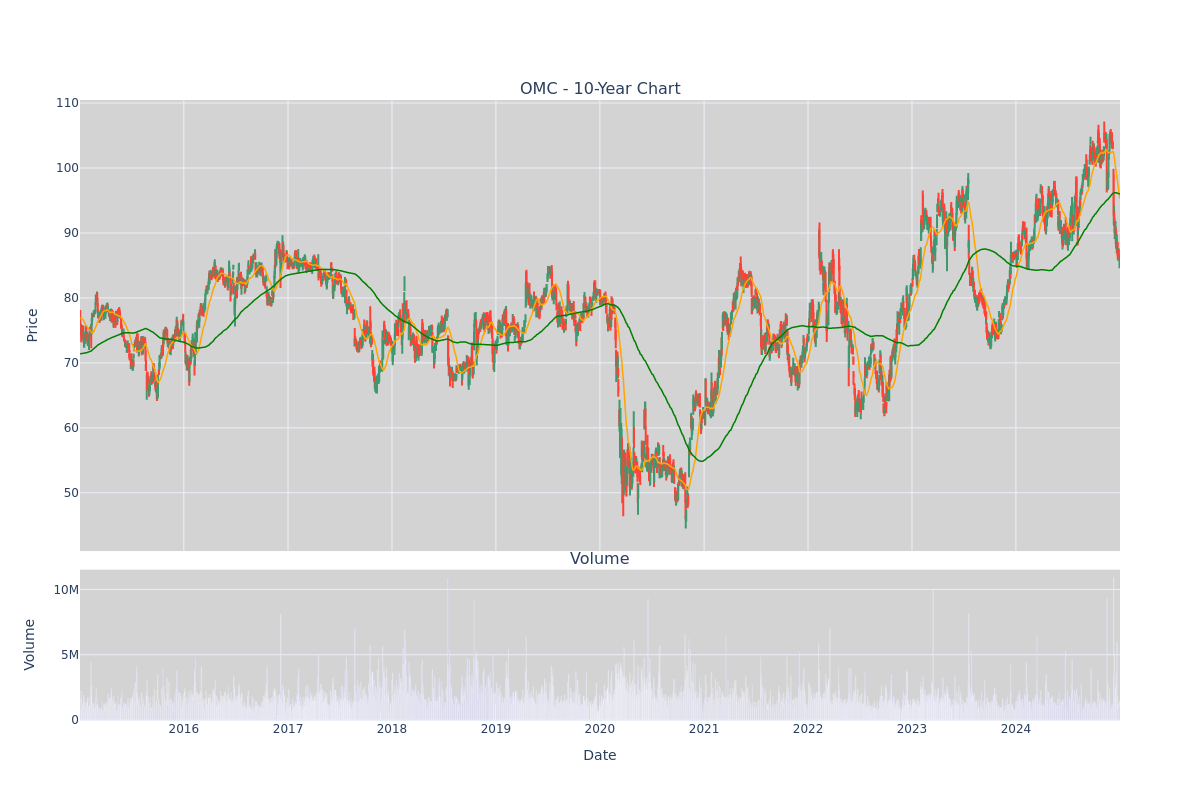Click the 2016 date tick label

(x=184, y=729)
